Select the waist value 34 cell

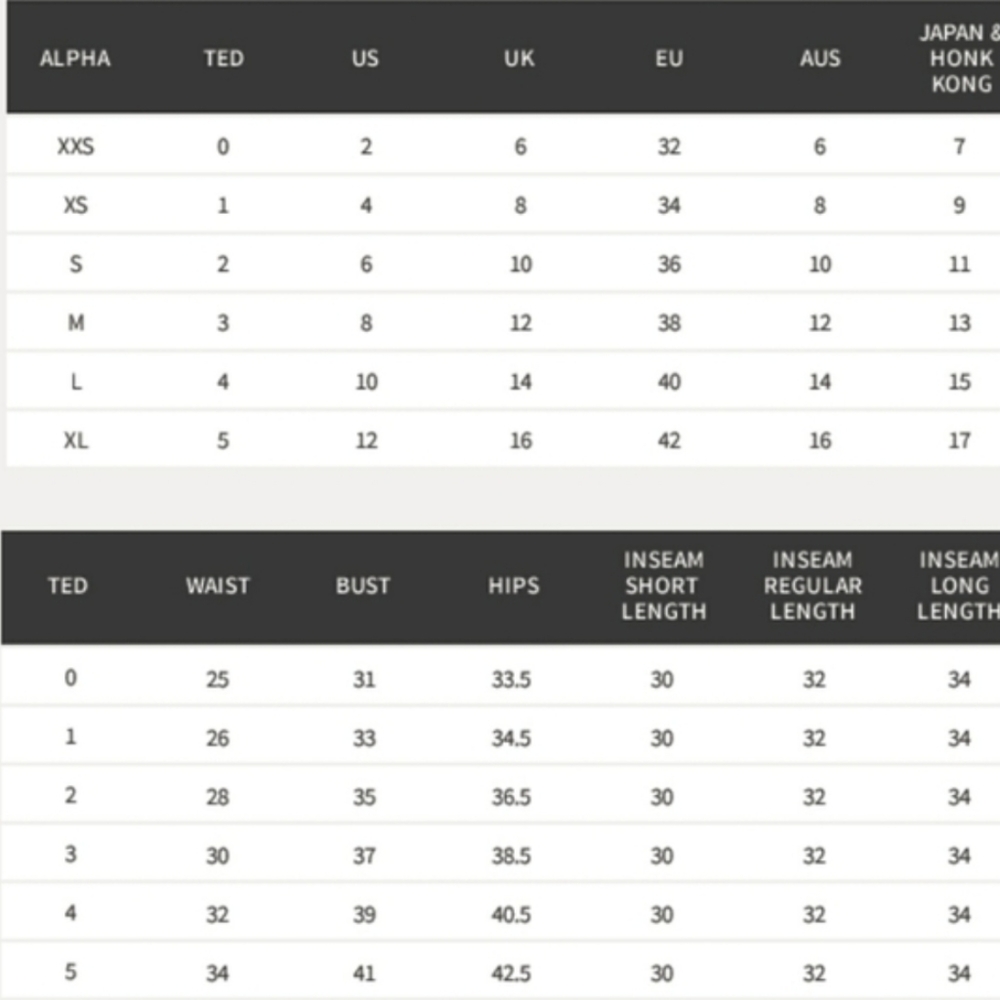click(x=217, y=974)
